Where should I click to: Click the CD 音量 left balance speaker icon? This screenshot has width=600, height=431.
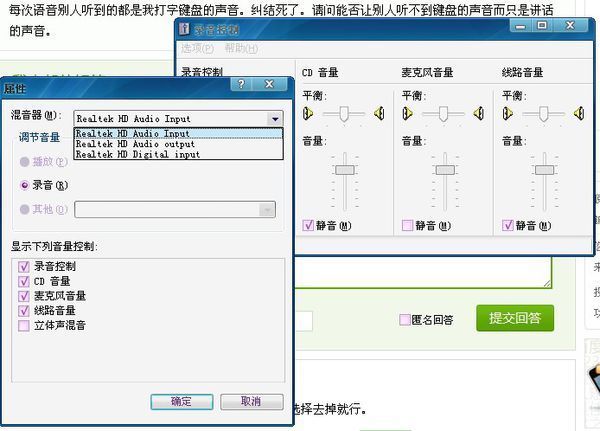click(x=308, y=113)
